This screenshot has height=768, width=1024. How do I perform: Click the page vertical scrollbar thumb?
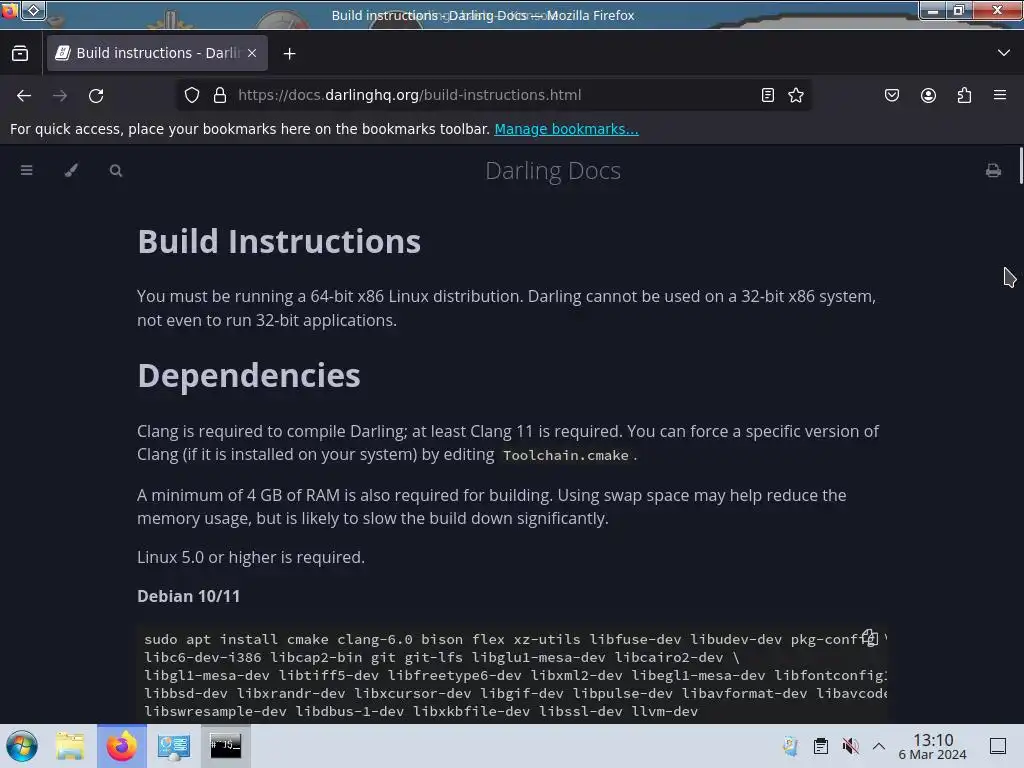coord(1020,166)
